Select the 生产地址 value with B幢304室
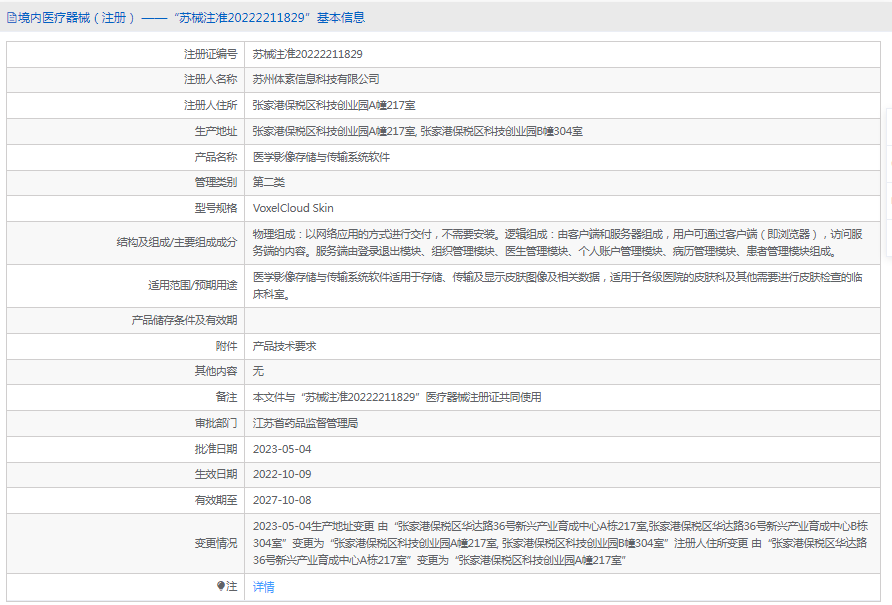892x605 pixels. pos(418,131)
